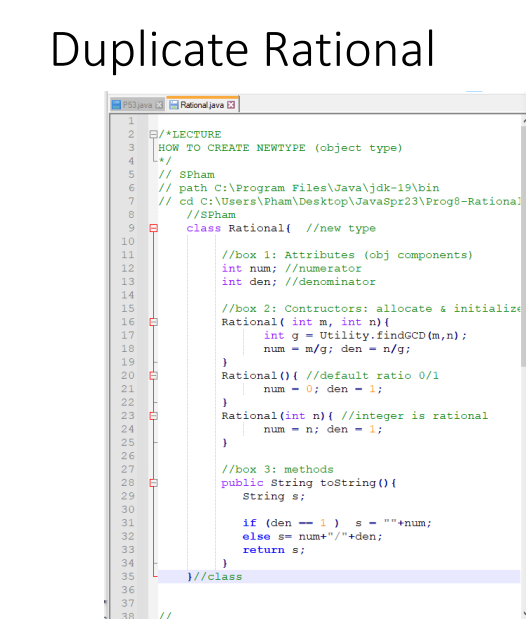
Task: Click the '//integer is rational' comment
Action: (414, 416)
